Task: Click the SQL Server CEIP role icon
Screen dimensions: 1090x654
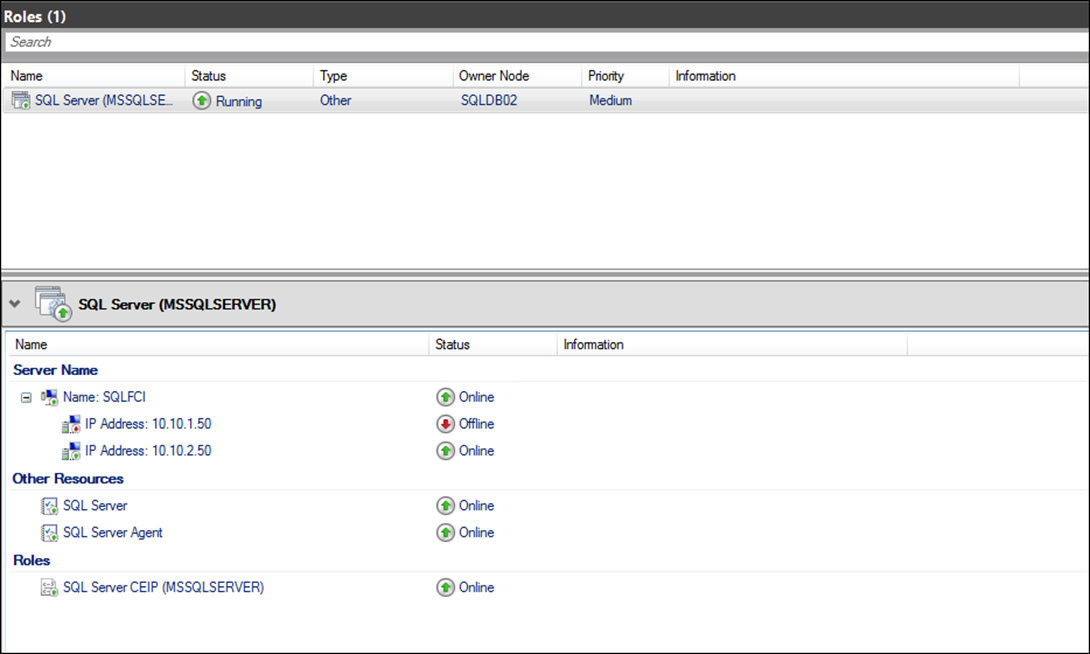Action: coord(49,588)
